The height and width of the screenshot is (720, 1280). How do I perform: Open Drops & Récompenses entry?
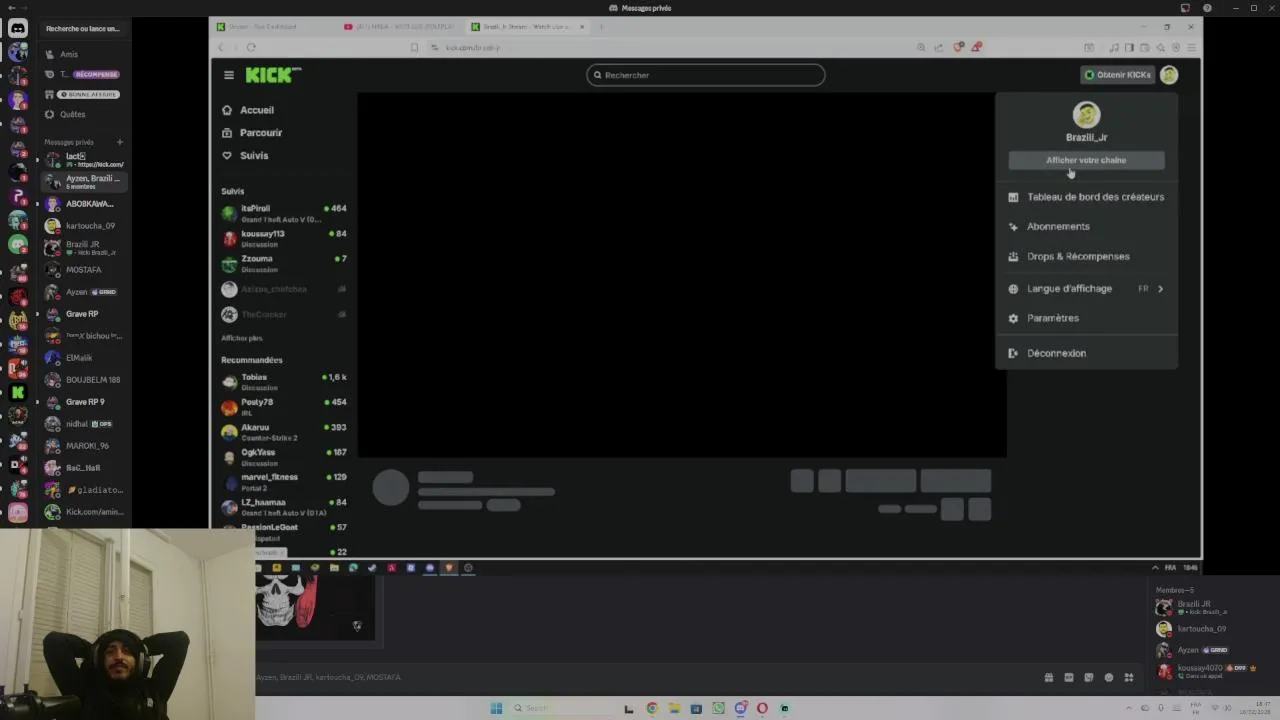[x=1086, y=257]
